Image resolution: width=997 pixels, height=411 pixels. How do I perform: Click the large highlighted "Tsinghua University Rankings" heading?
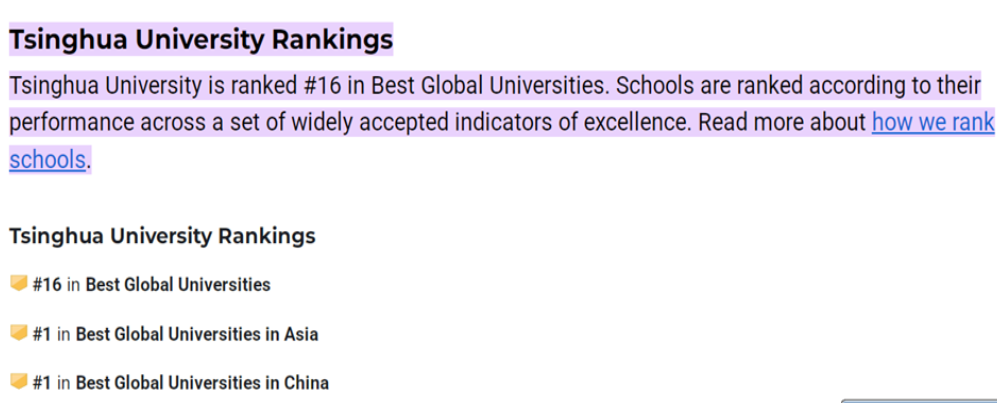[201, 41]
